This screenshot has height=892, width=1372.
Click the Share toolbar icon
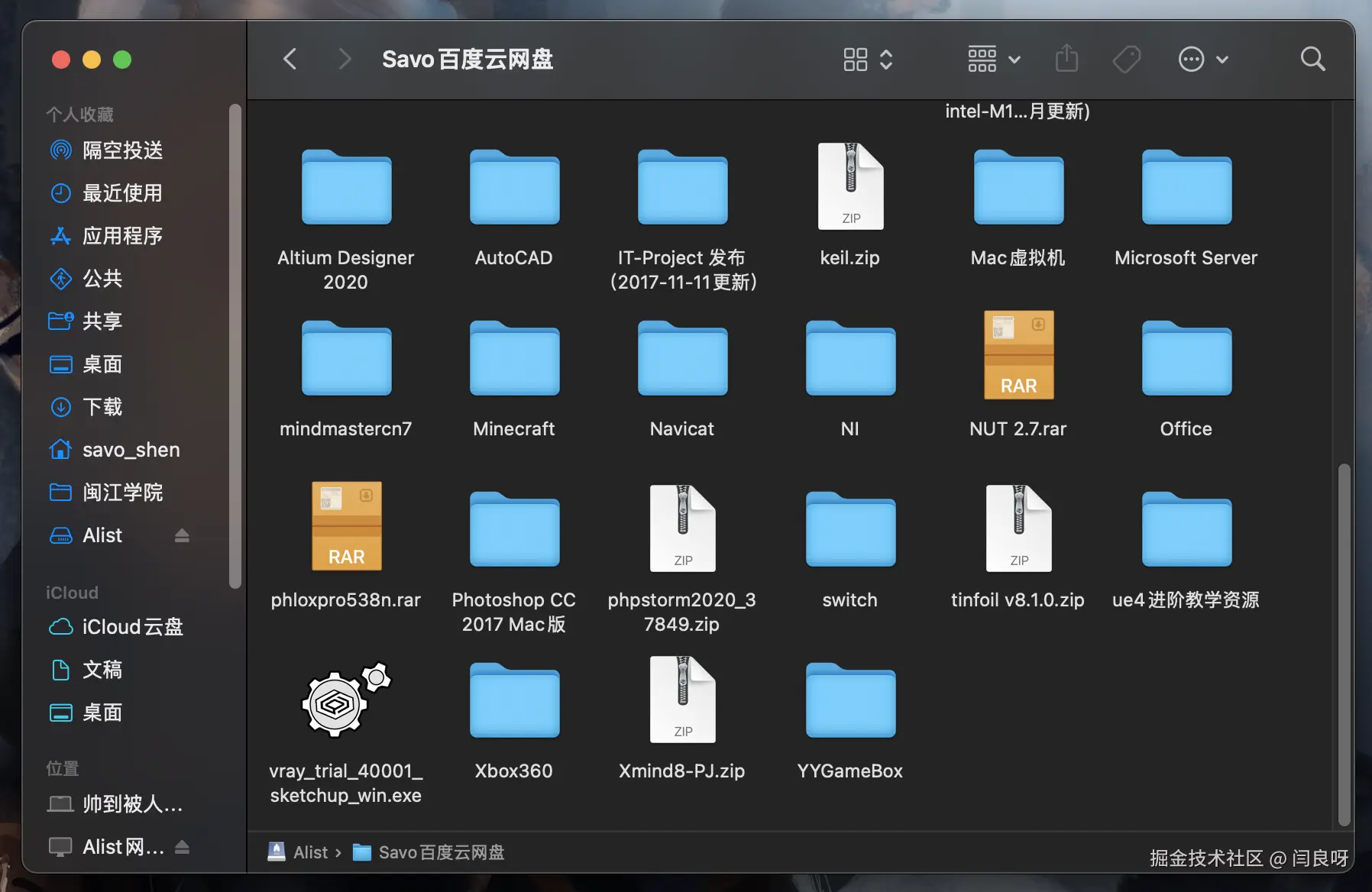[1066, 59]
